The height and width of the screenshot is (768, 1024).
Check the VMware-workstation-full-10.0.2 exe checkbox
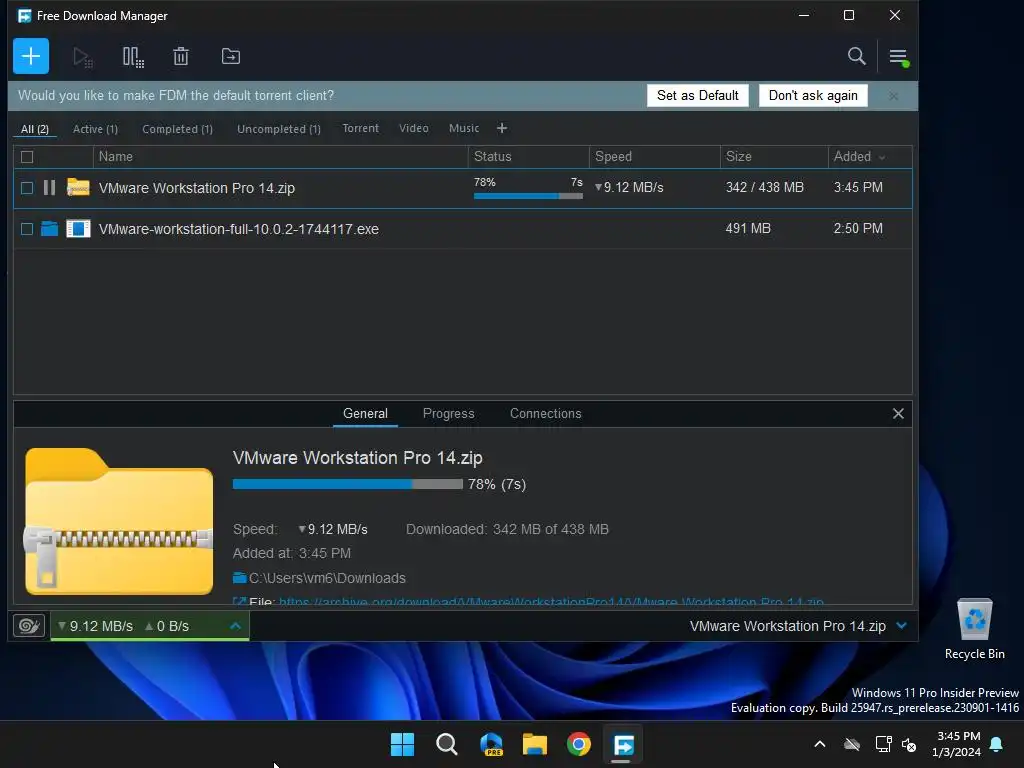coord(27,229)
